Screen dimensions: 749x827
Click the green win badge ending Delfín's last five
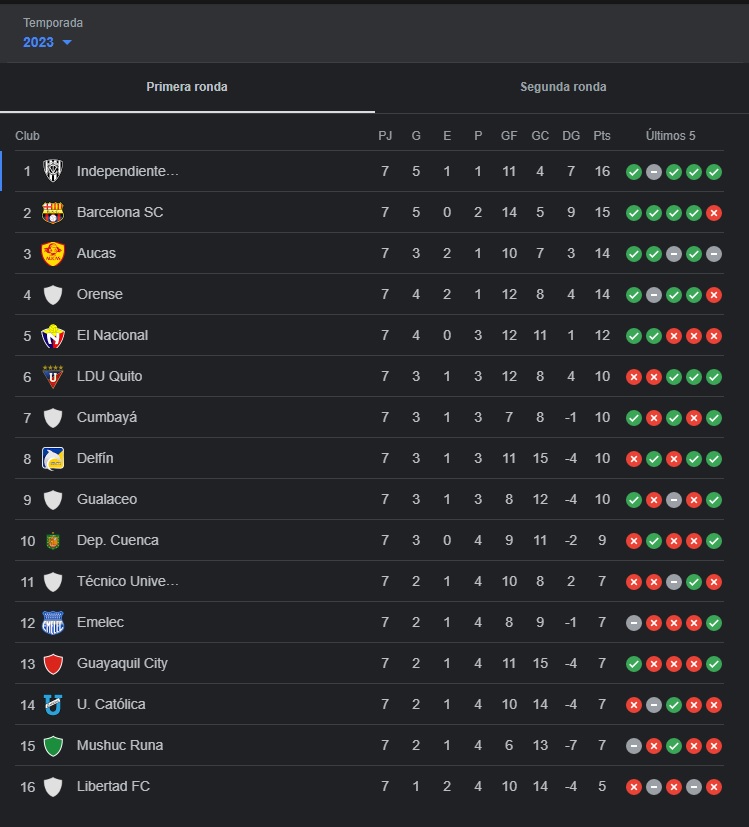tap(713, 458)
